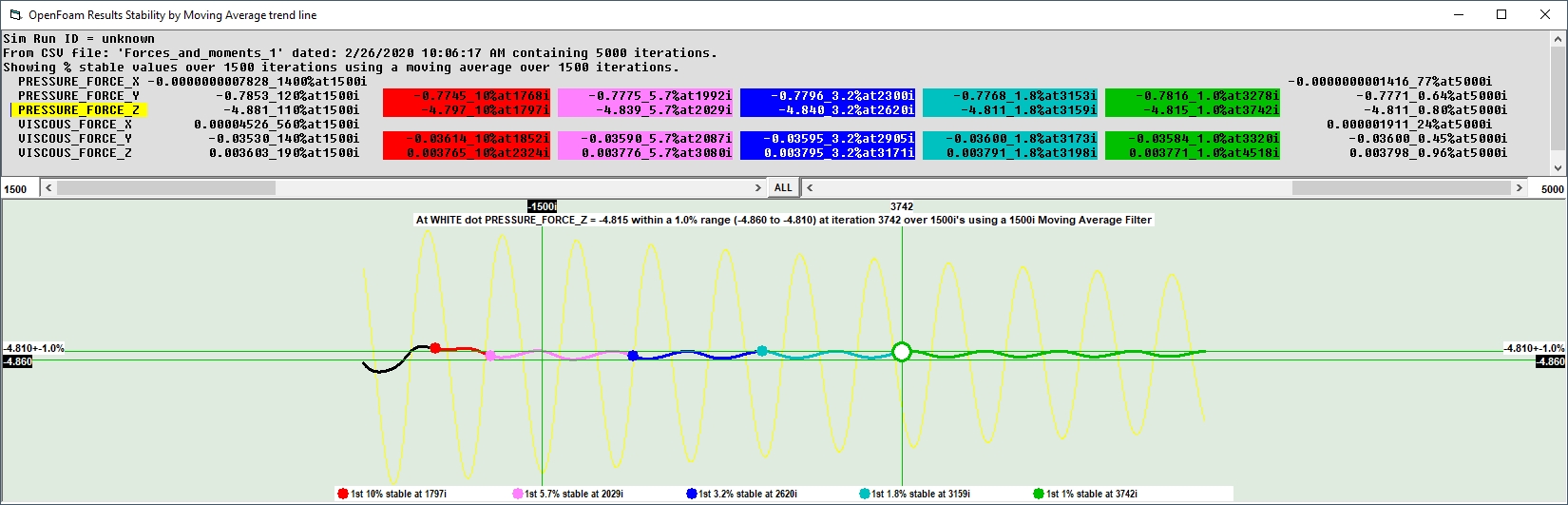1568x505 pixels.
Task: Click pink cell -4.839_5.7%at2029i
Action: 645,110
